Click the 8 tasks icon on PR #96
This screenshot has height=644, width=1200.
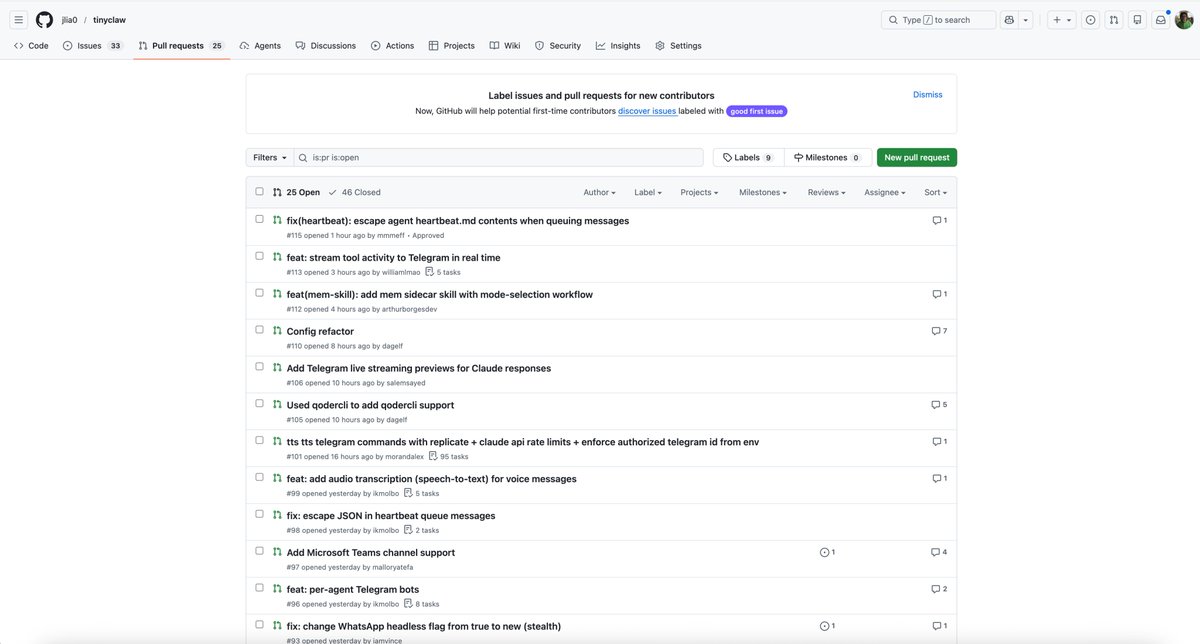(x=408, y=604)
